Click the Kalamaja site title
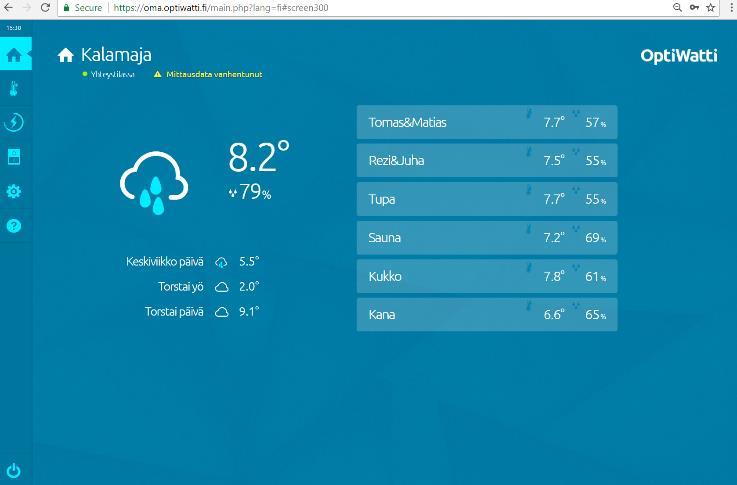The width and height of the screenshot is (737, 485). pyautogui.click(x=116, y=55)
